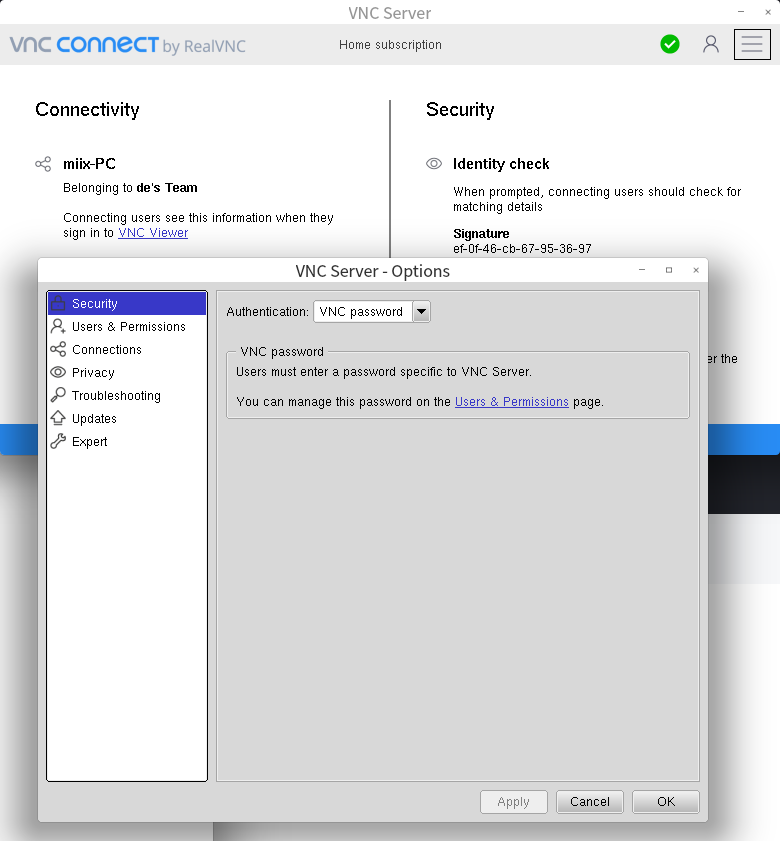Click the OK button
Image resolution: width=780 pixels, height=841 pixels.
point(666,802)
